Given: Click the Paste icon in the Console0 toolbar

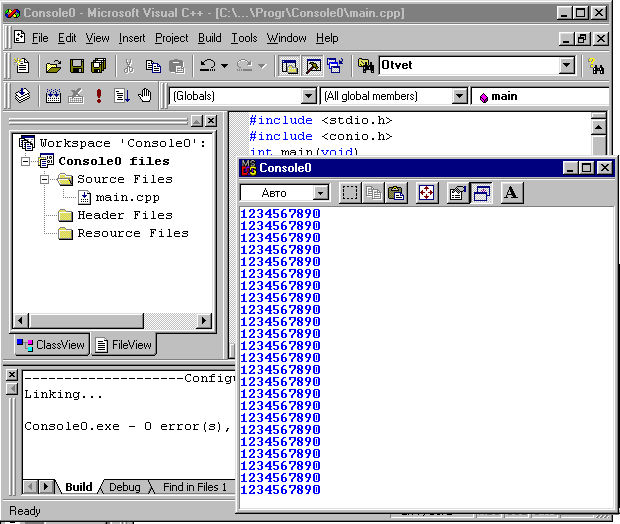Looking at the screenshot, I should click(396, 193).
